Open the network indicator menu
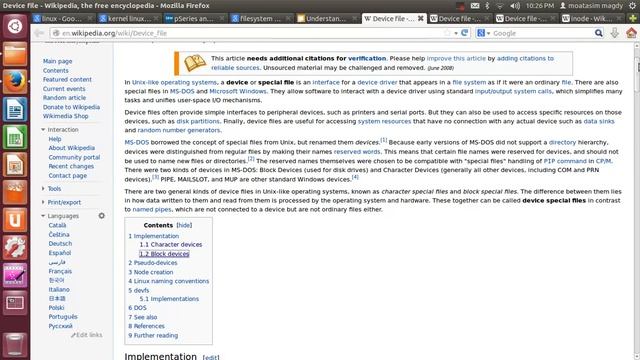Viewport: 640px width, 360px height. [x=500, y=6]
